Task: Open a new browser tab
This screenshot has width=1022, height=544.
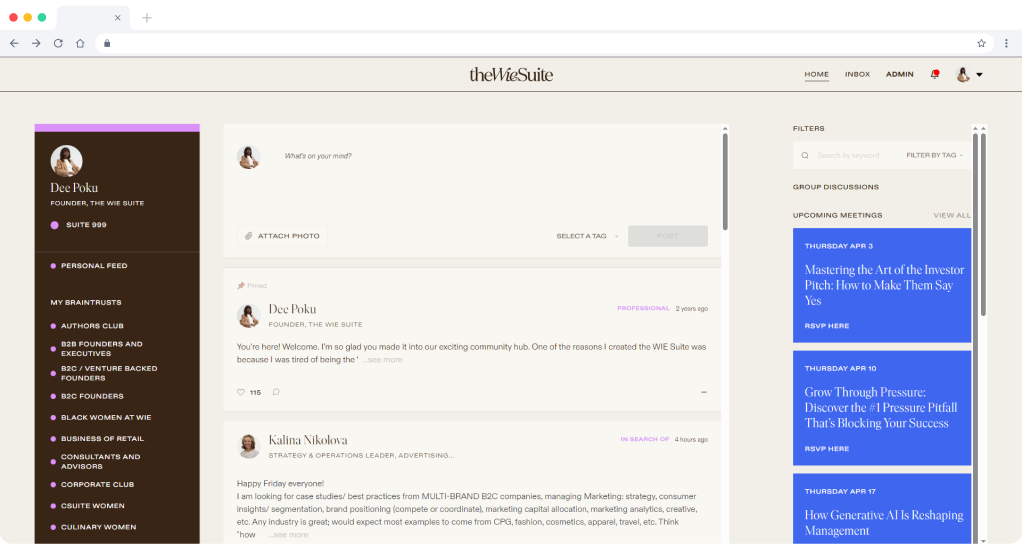Action: click(x=147, y=18)
